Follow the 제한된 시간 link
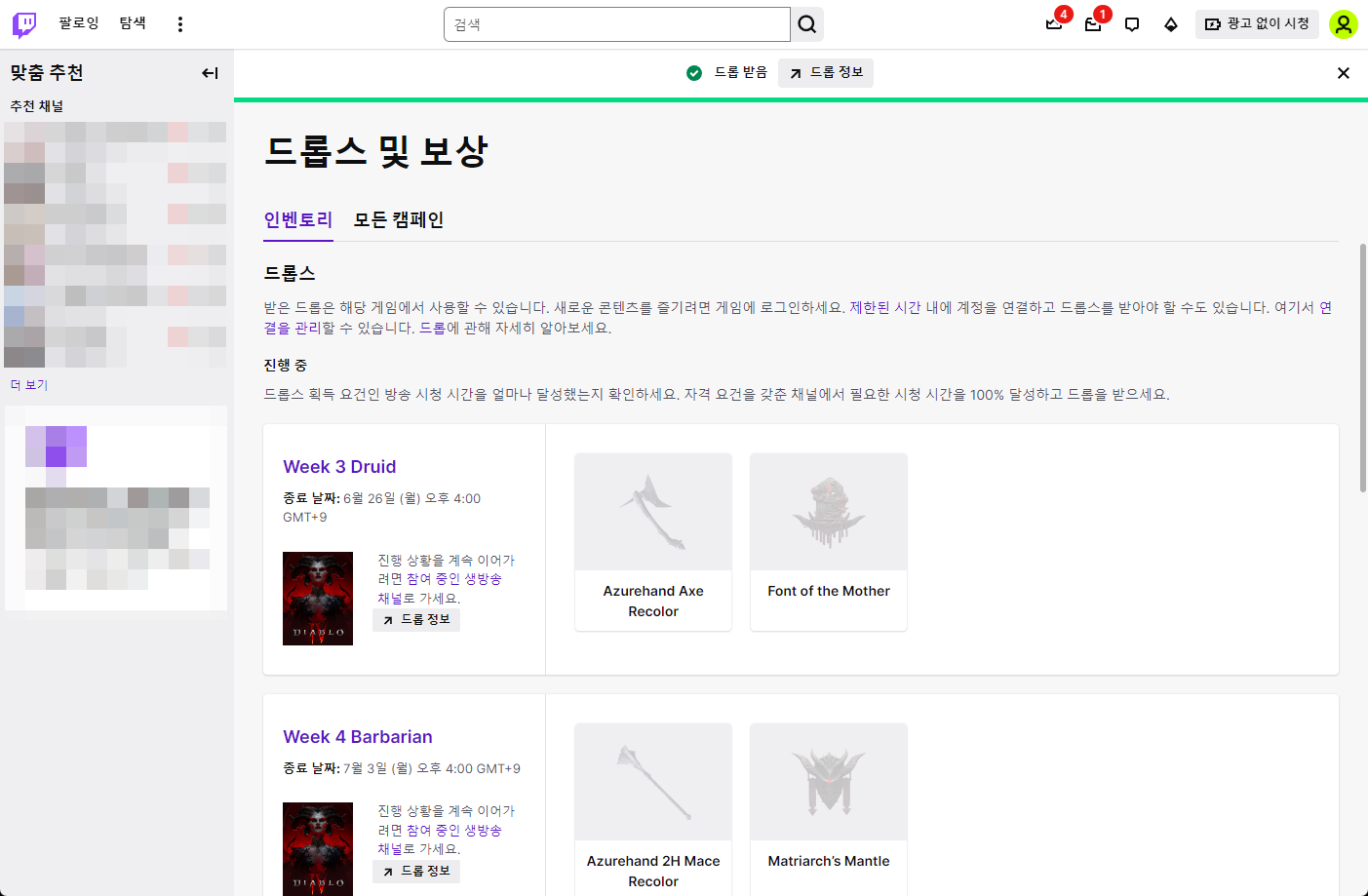The image size is (1368, 896). (884, 308)
